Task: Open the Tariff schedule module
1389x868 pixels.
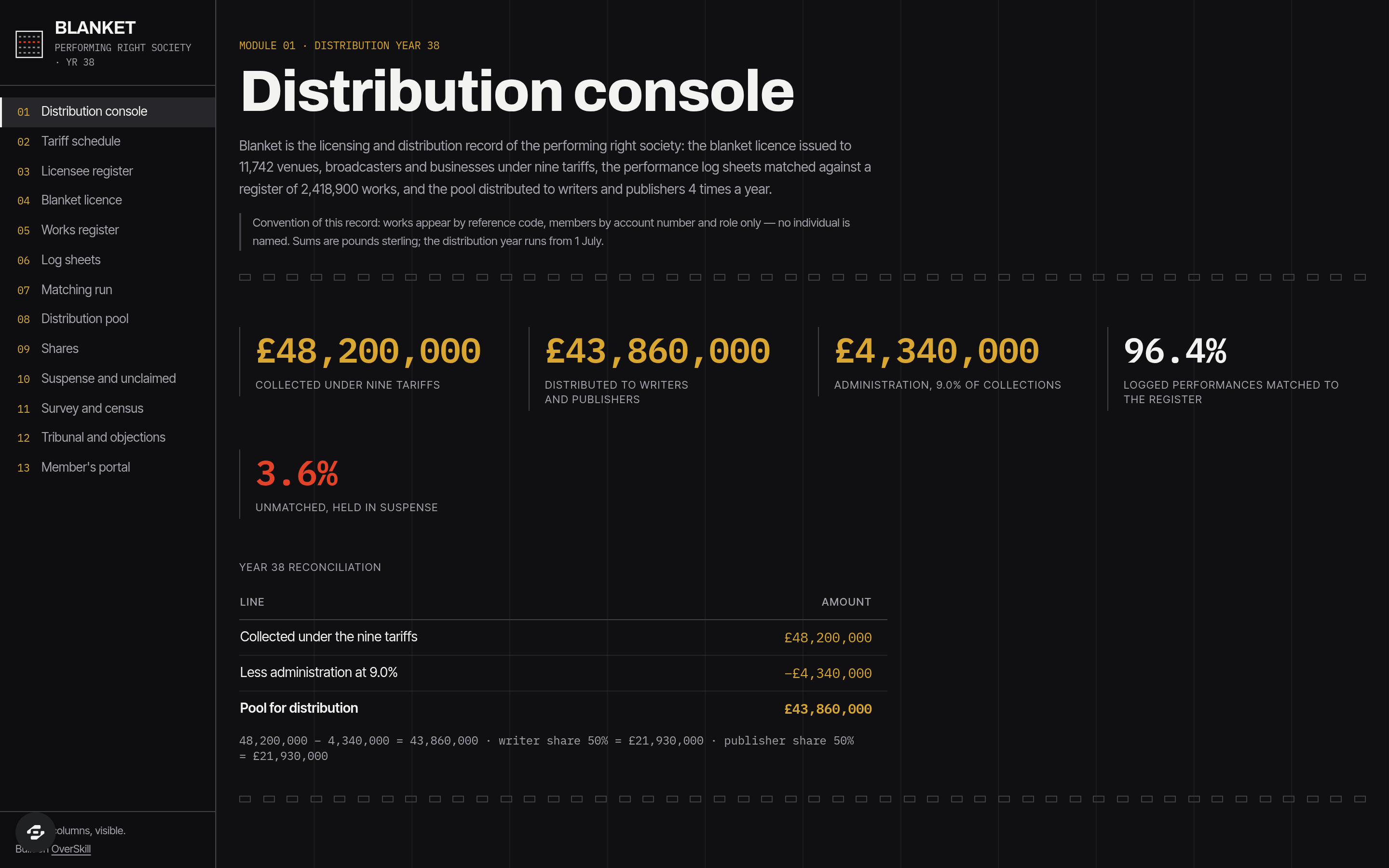Action: tap(108, 141)
